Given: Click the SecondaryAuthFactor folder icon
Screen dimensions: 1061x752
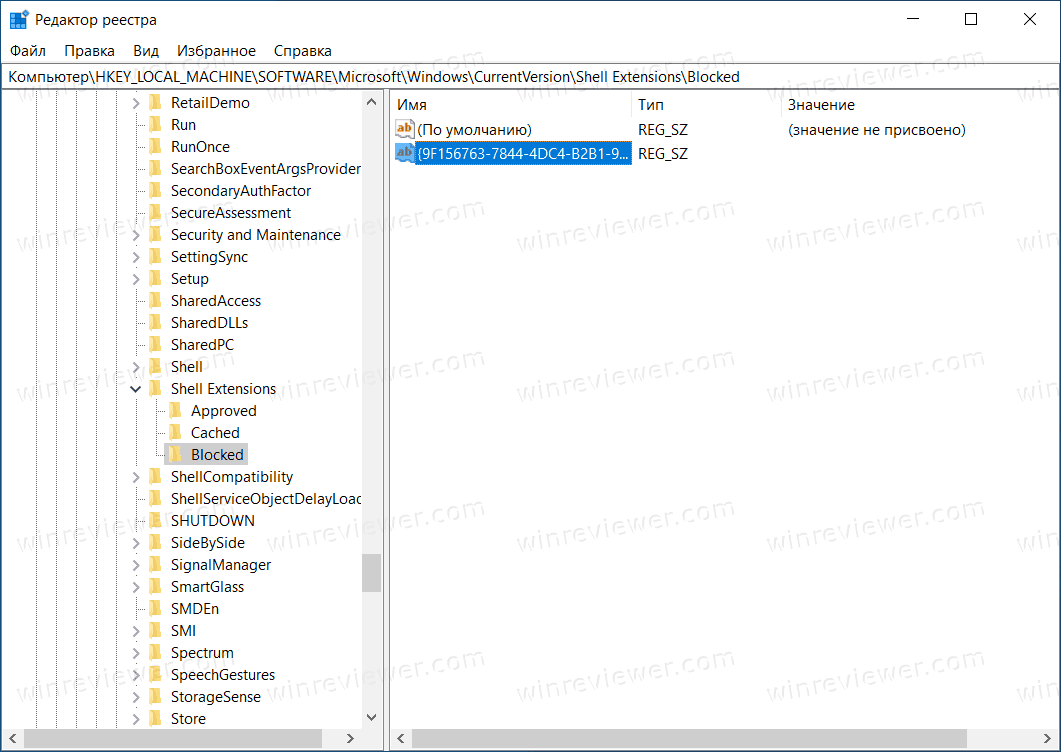Looking at the screenshot, I should (156, 191).
